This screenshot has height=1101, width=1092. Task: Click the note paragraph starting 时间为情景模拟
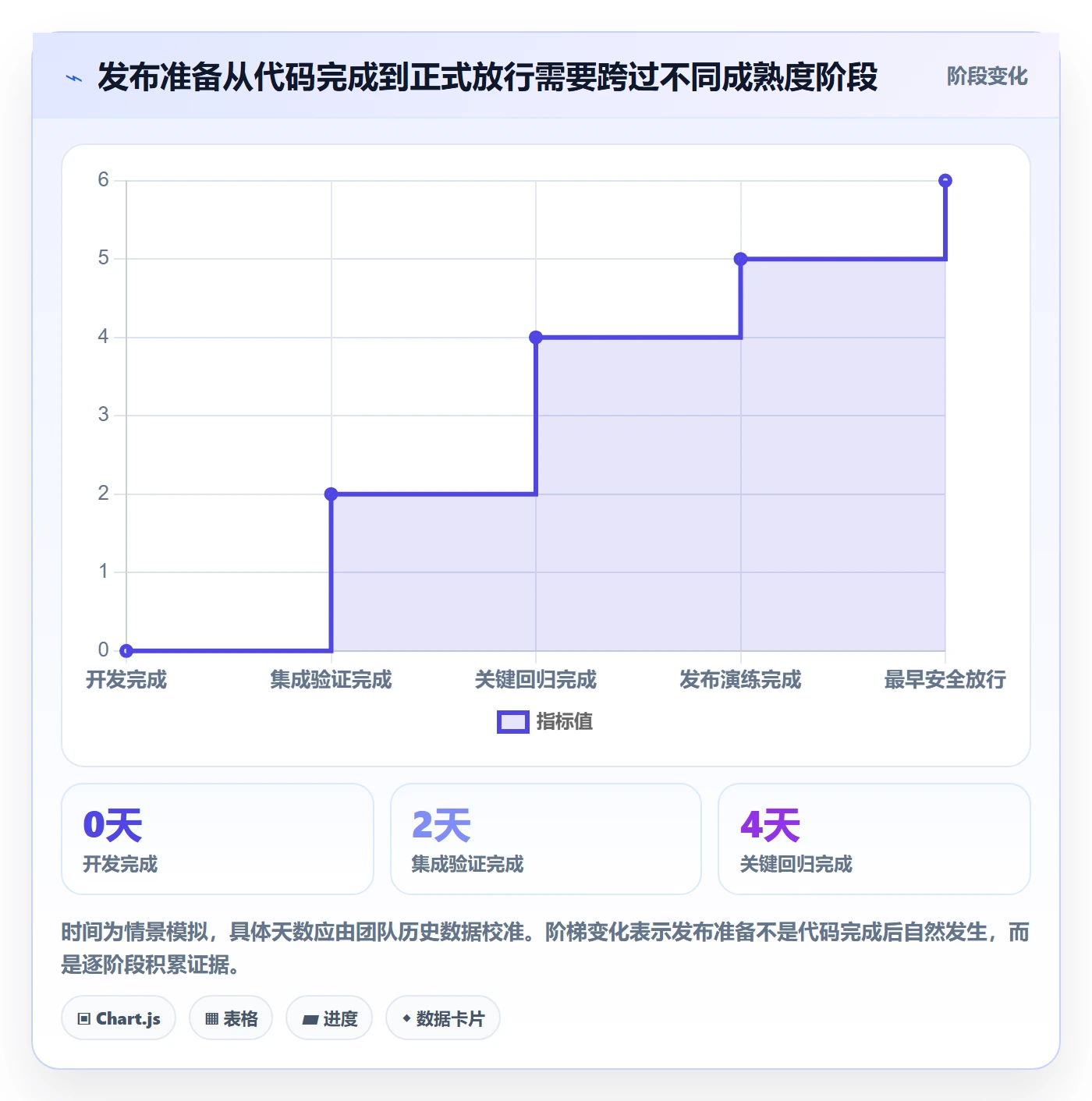(x=545, y=948)
